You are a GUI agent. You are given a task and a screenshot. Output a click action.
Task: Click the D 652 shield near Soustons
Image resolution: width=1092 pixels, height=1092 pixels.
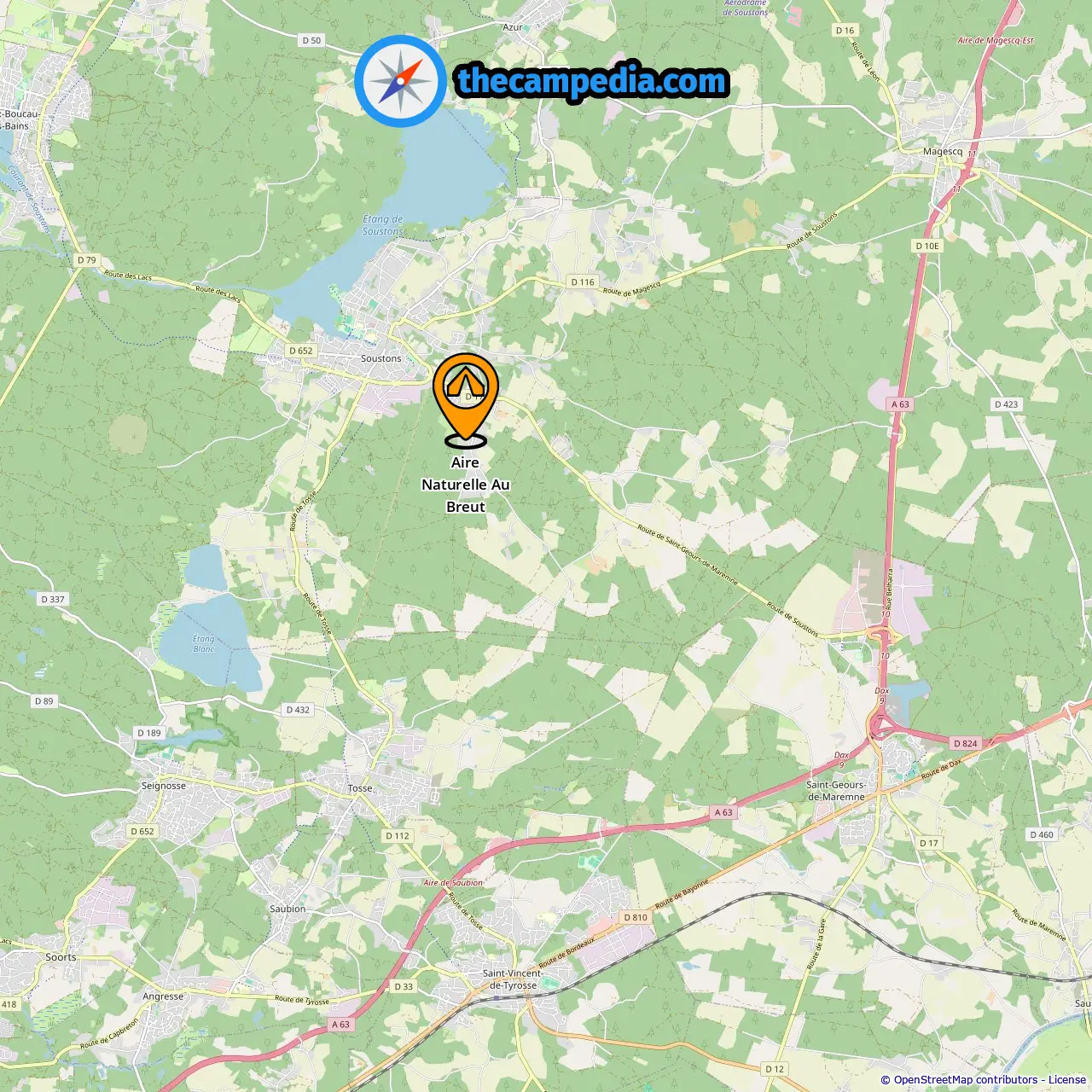[300, 351]
